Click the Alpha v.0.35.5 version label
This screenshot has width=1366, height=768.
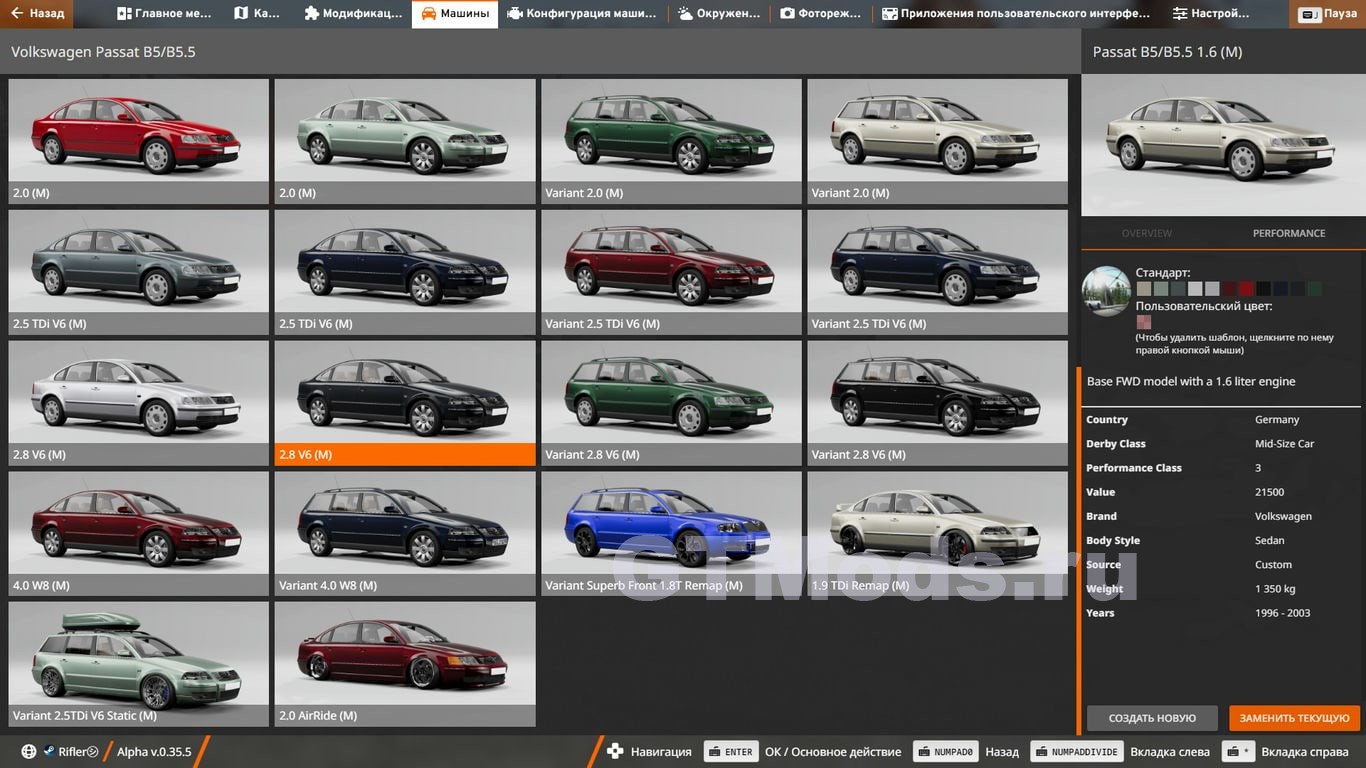154,752
